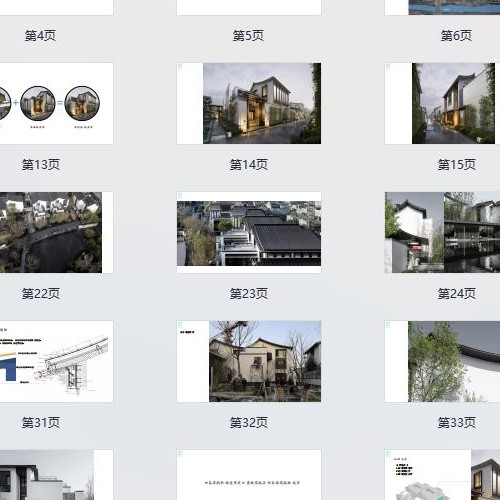500x500 pixels.
Task: Click the label 第24页
Action: tap(457, 294)
